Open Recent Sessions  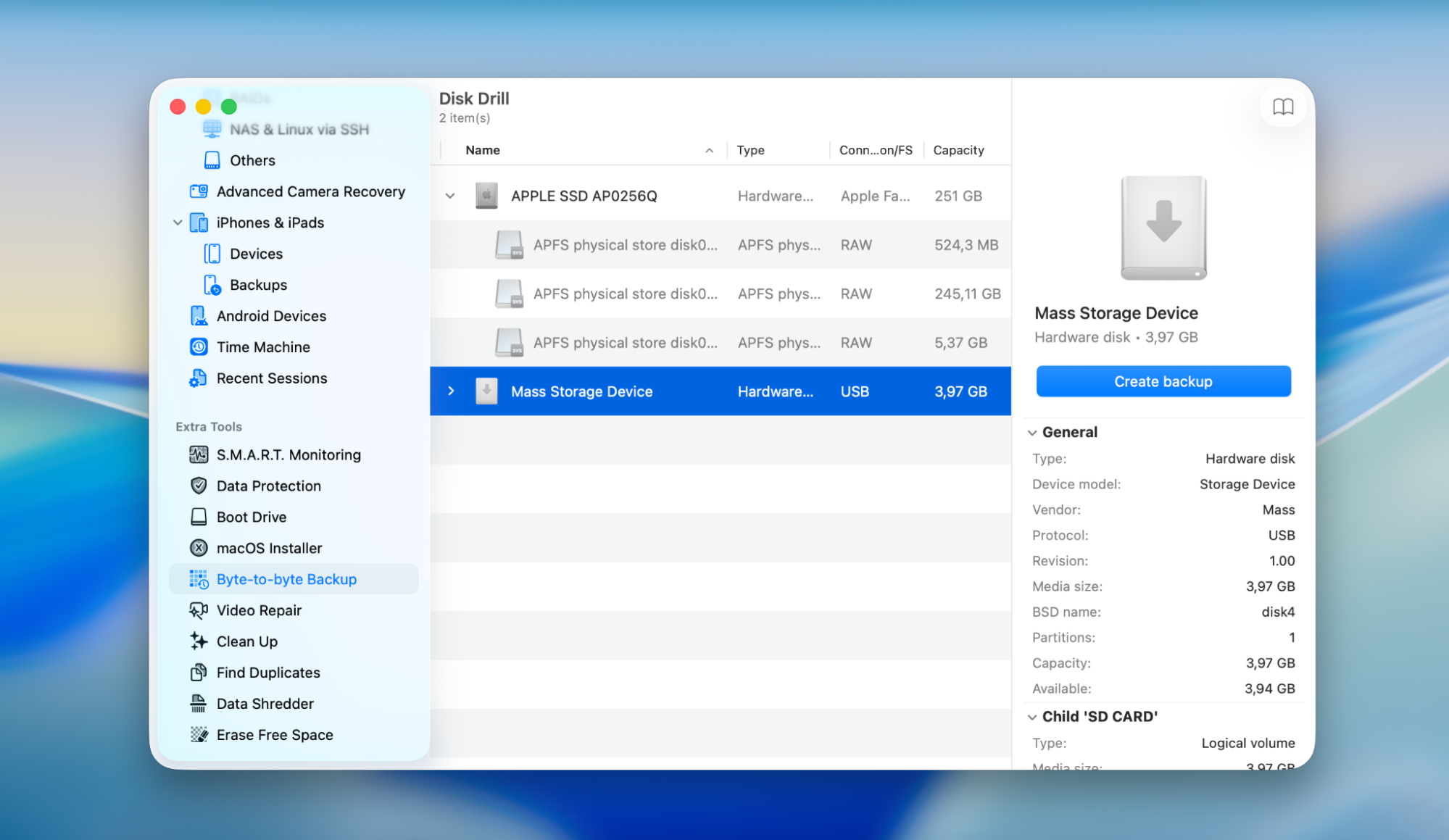point(272,378)
